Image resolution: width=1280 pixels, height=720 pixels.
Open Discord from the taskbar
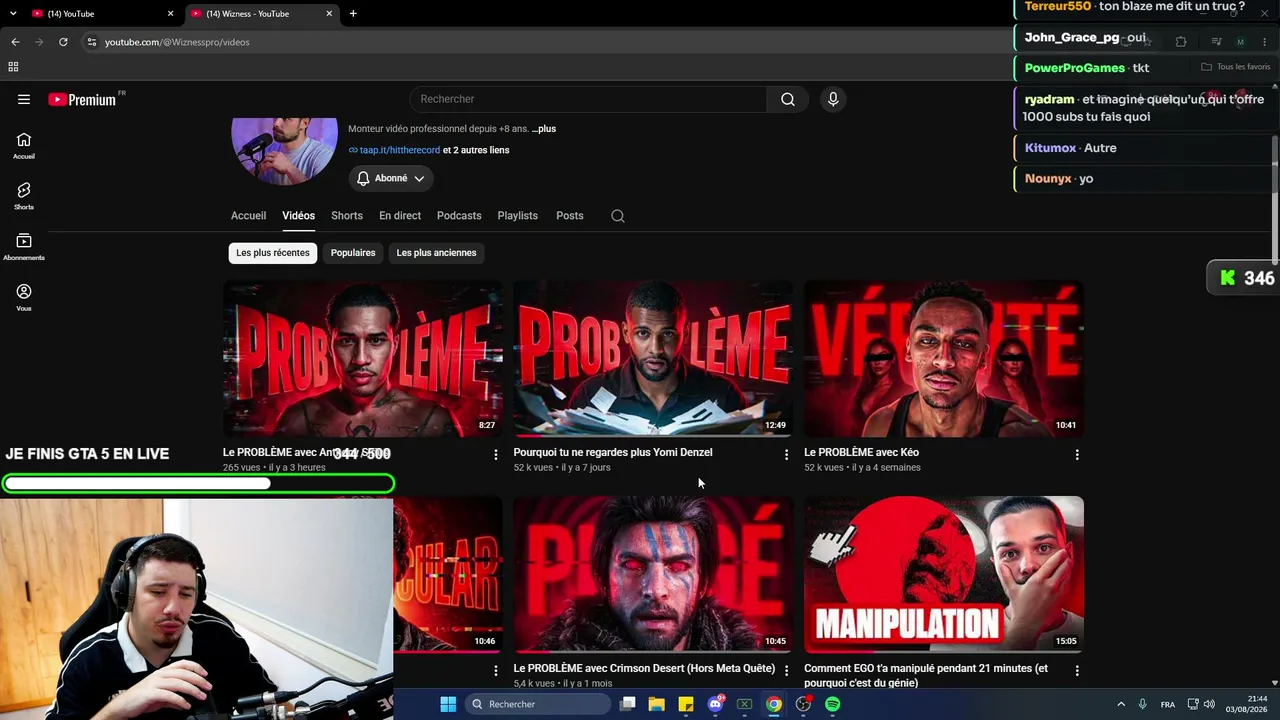(715, 704)
